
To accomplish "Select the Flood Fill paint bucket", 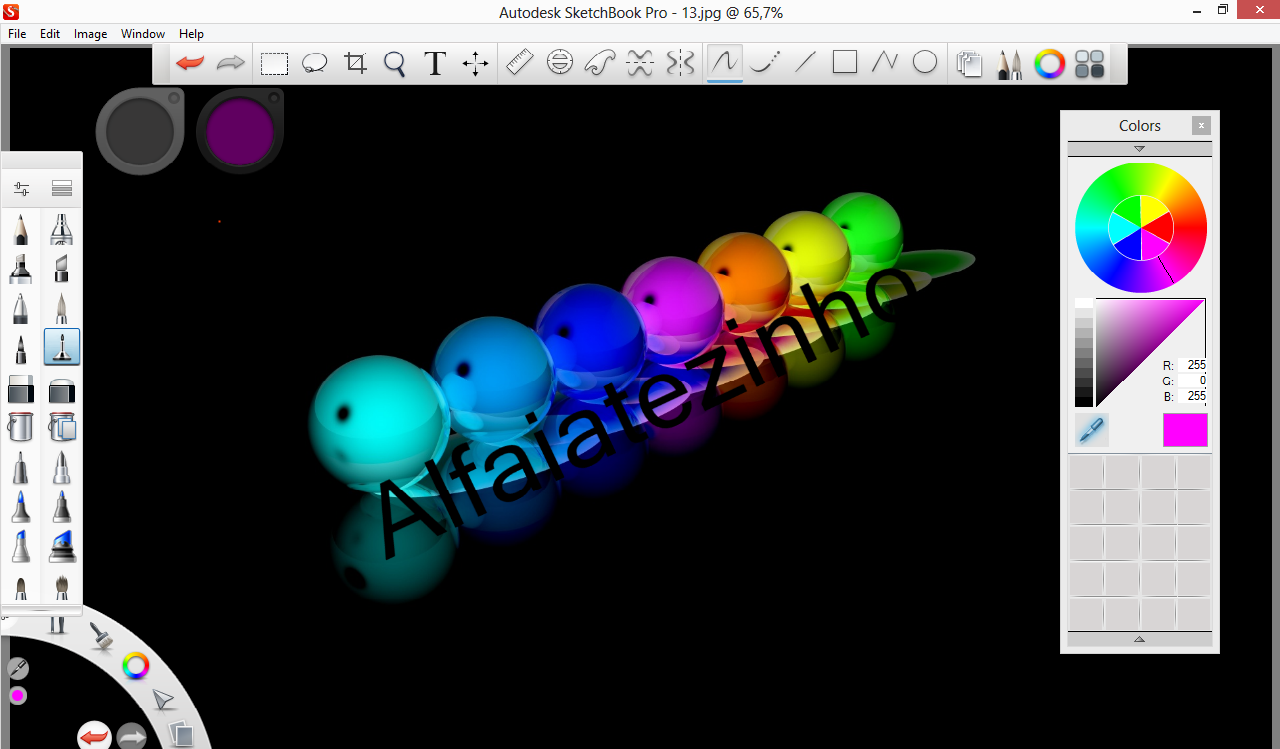I will point(21,427).
